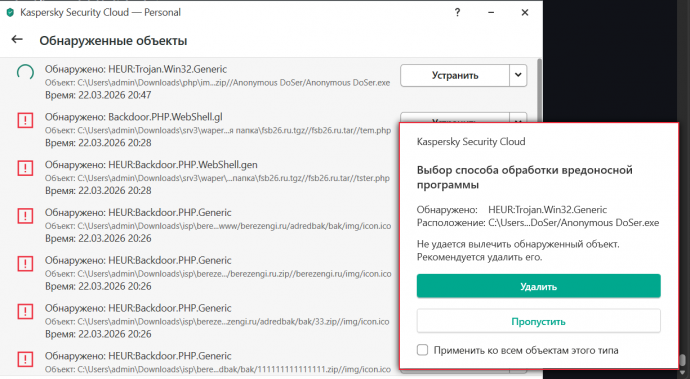Select the Обнаружено: HEUR:Backdoor.PHP.WebShell.gen text
The height and width of the screenshot is (379, 690).
coord(151,165)
